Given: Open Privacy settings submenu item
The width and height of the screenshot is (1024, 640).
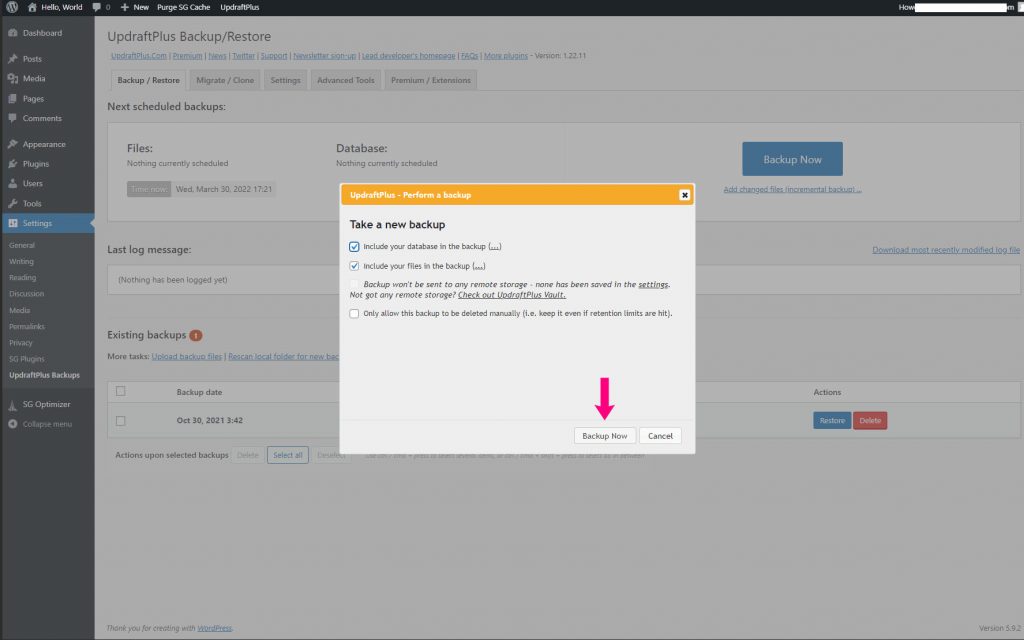Looking at the screenshot, I should click(x=20, y=343).
